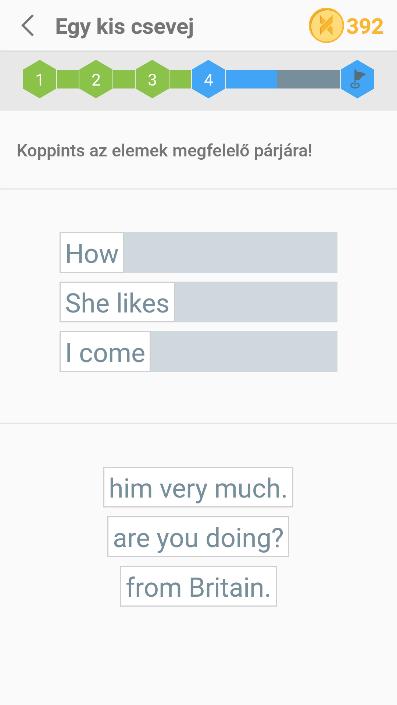Tap the blue progress bar segment
397x705 pixels.
pos(251,79)
